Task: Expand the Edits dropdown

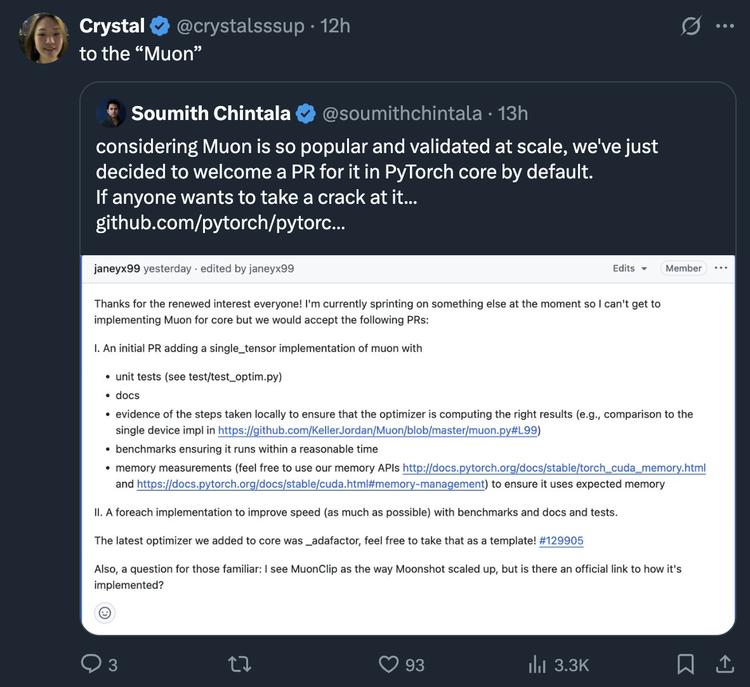Action: coord(630,268)
